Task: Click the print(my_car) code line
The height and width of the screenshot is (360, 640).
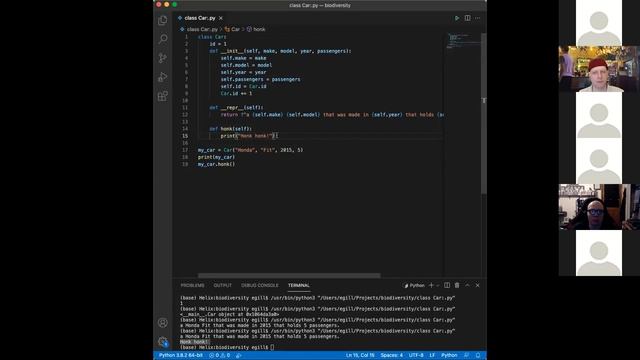Action: 216,157
